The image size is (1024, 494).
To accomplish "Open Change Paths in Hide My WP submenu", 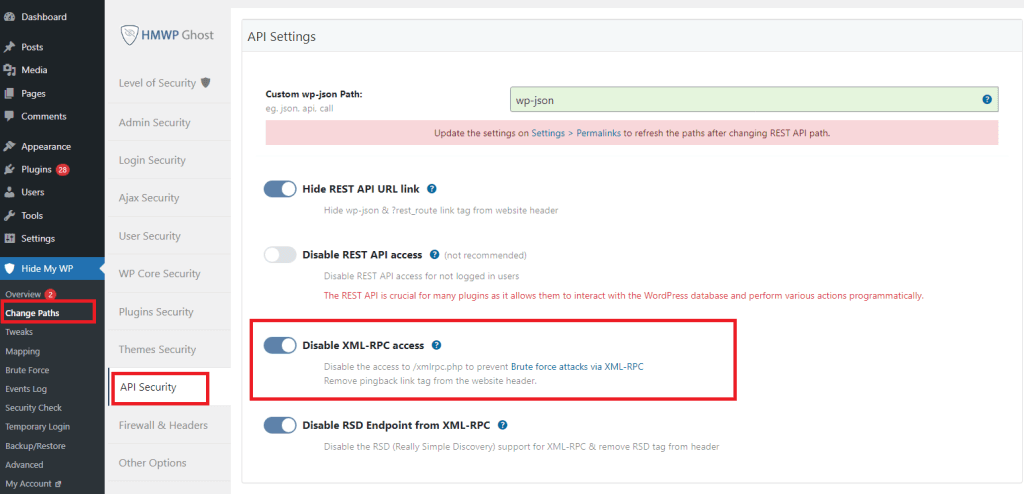I will pyautogui.click(x=32, y=312).
